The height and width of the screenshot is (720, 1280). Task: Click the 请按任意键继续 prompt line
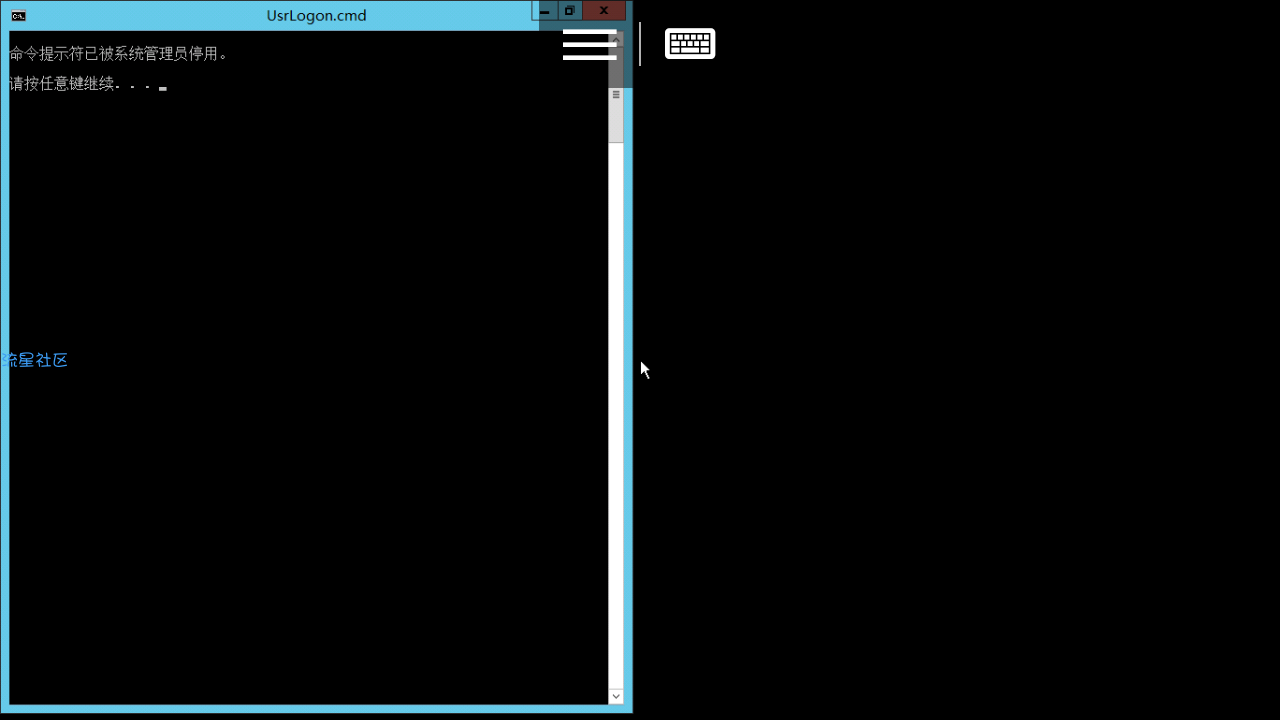tap(82, 84)
